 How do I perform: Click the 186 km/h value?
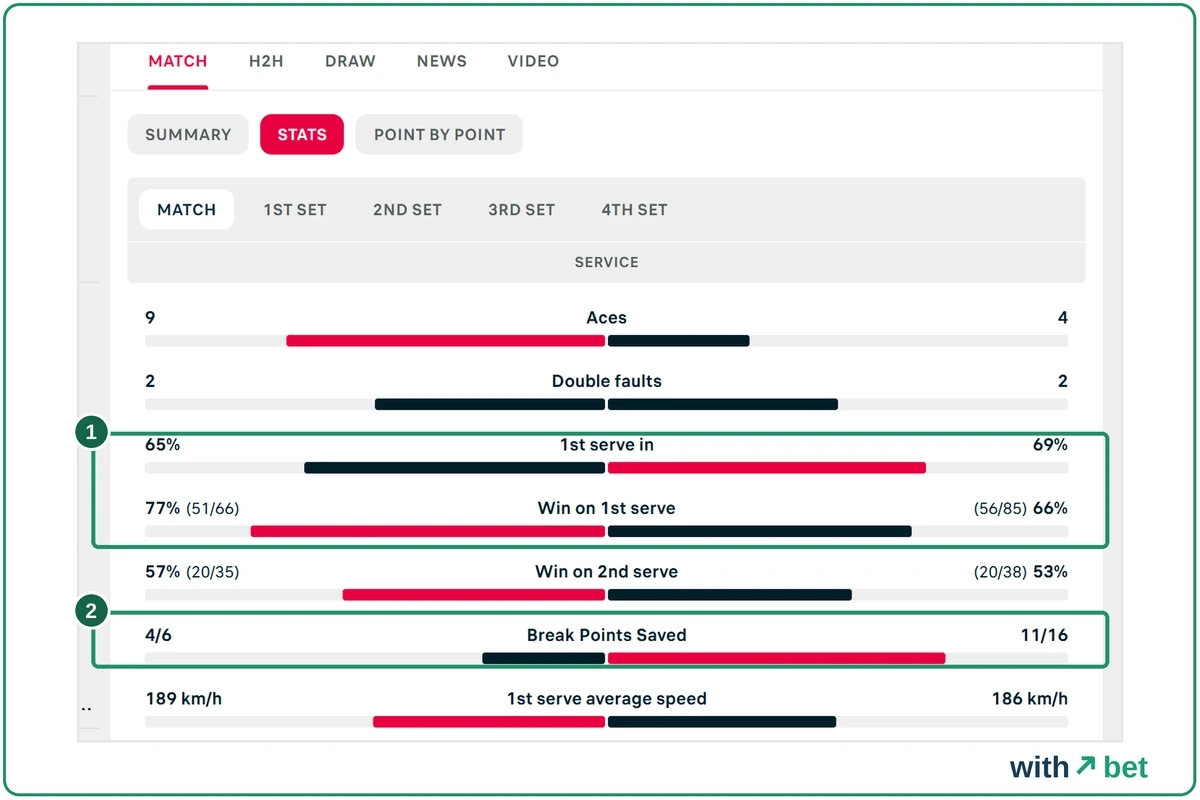1029,699
